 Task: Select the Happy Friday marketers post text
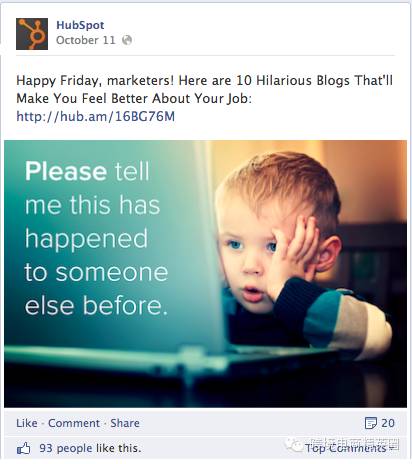pos(205,89)
